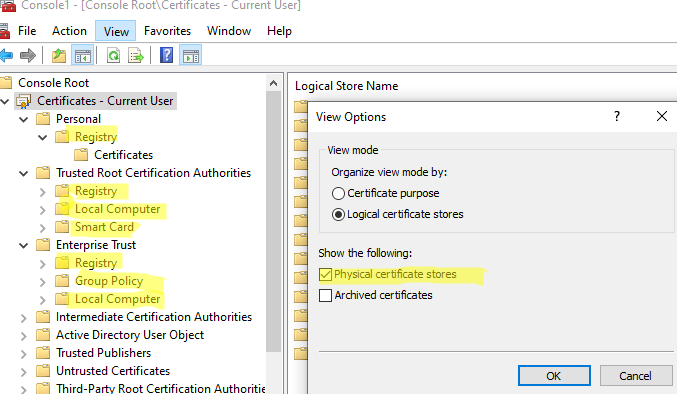The width and height of the screenshot is (677, 394).
Task: Click the Back arrow toolbar icon
Action: point(6,56)
